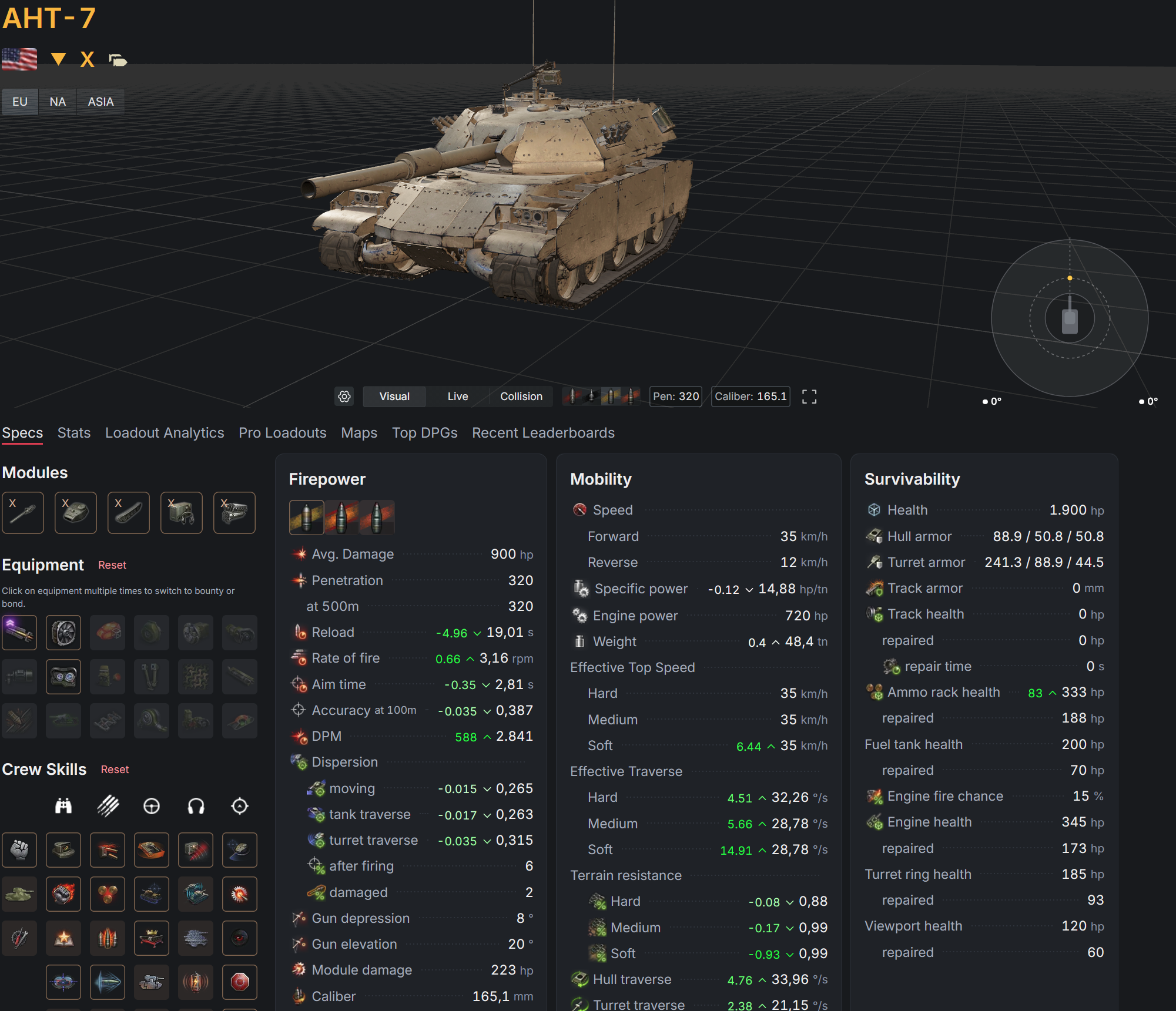This screenshot has width=1176, height=1011.
Task: Open the Maps tab
Action: click(359, 433)
